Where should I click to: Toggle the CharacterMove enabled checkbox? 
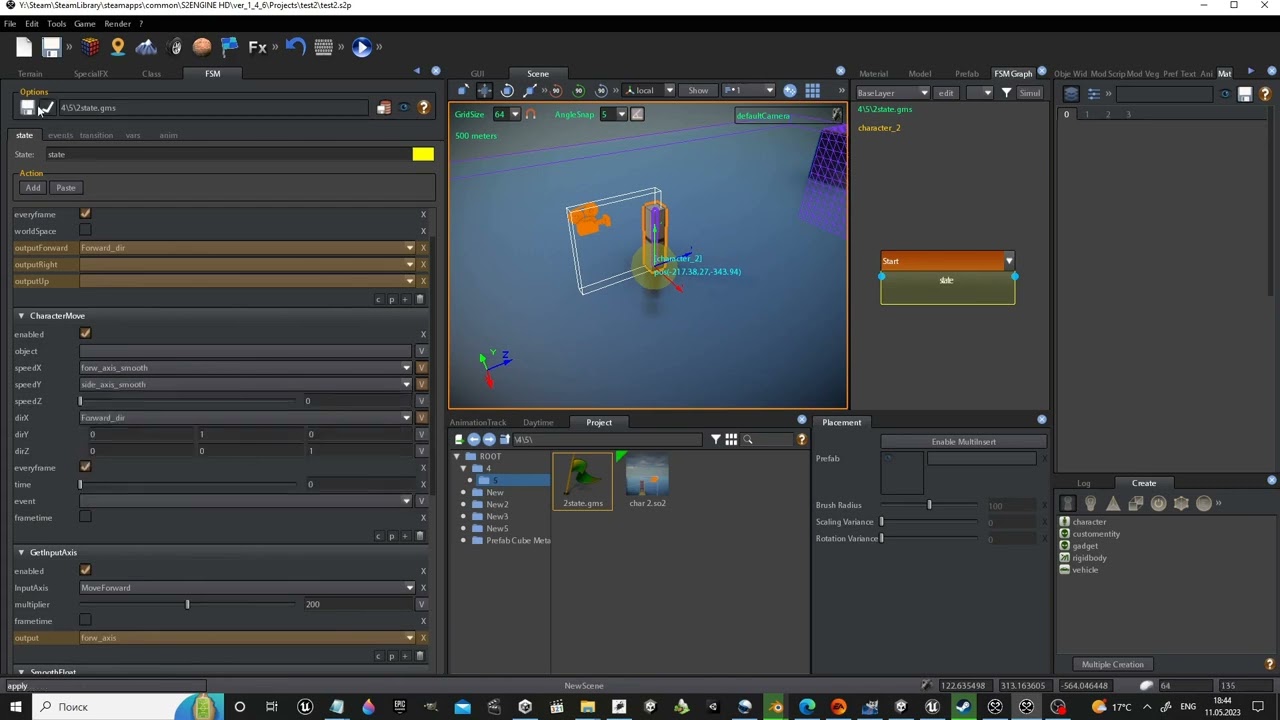(x=85, y=334)
